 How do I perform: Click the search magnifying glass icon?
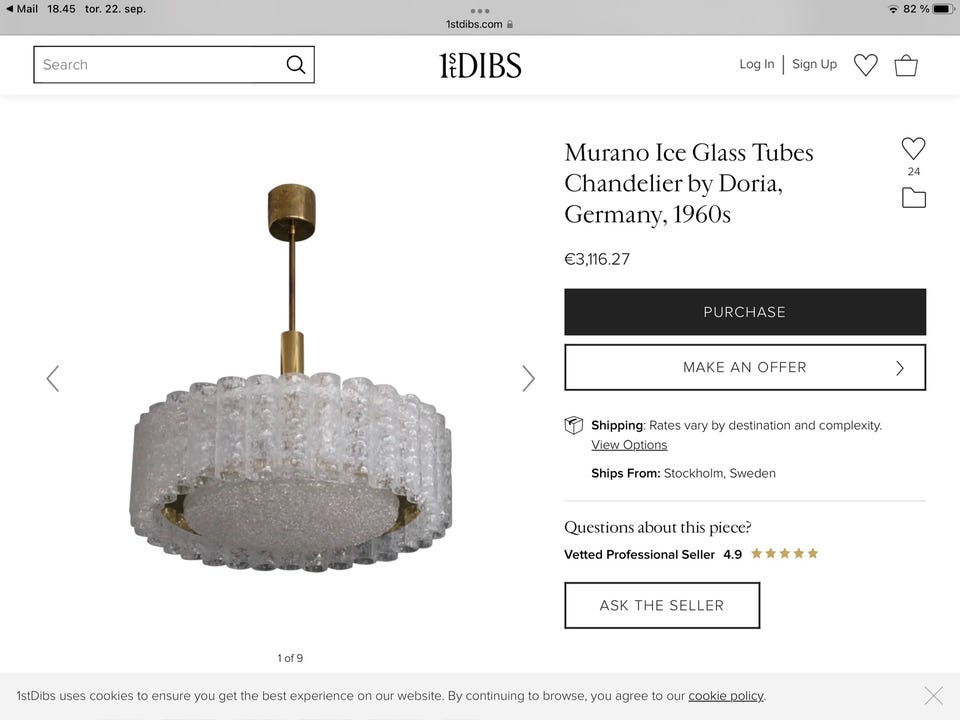(x=295, y=65)
